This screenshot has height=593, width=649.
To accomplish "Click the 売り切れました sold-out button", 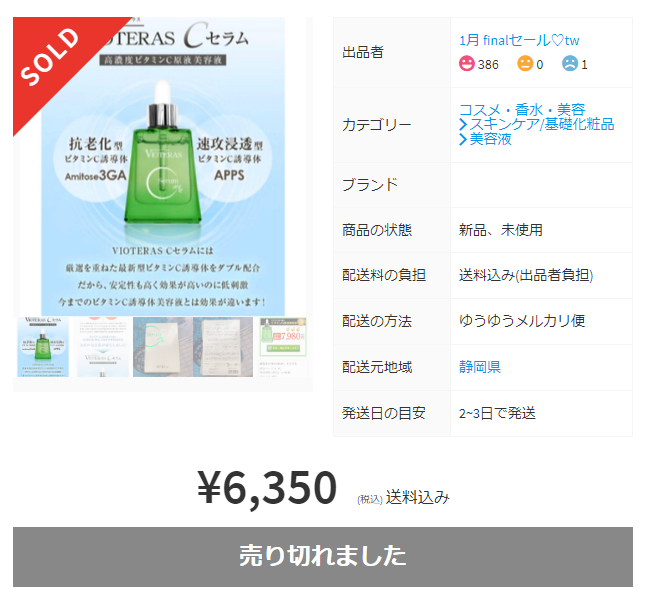I will 323,557.
